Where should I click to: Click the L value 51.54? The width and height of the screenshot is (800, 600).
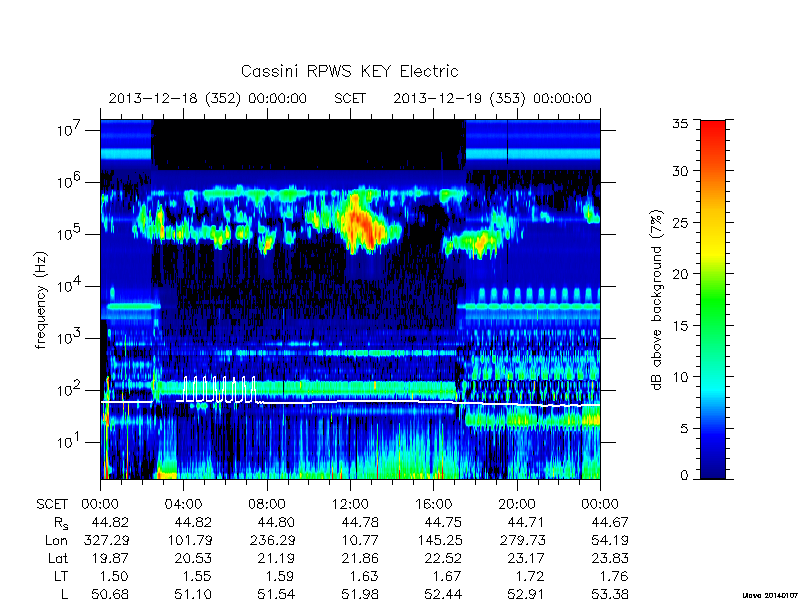click(x=276, y=594)
